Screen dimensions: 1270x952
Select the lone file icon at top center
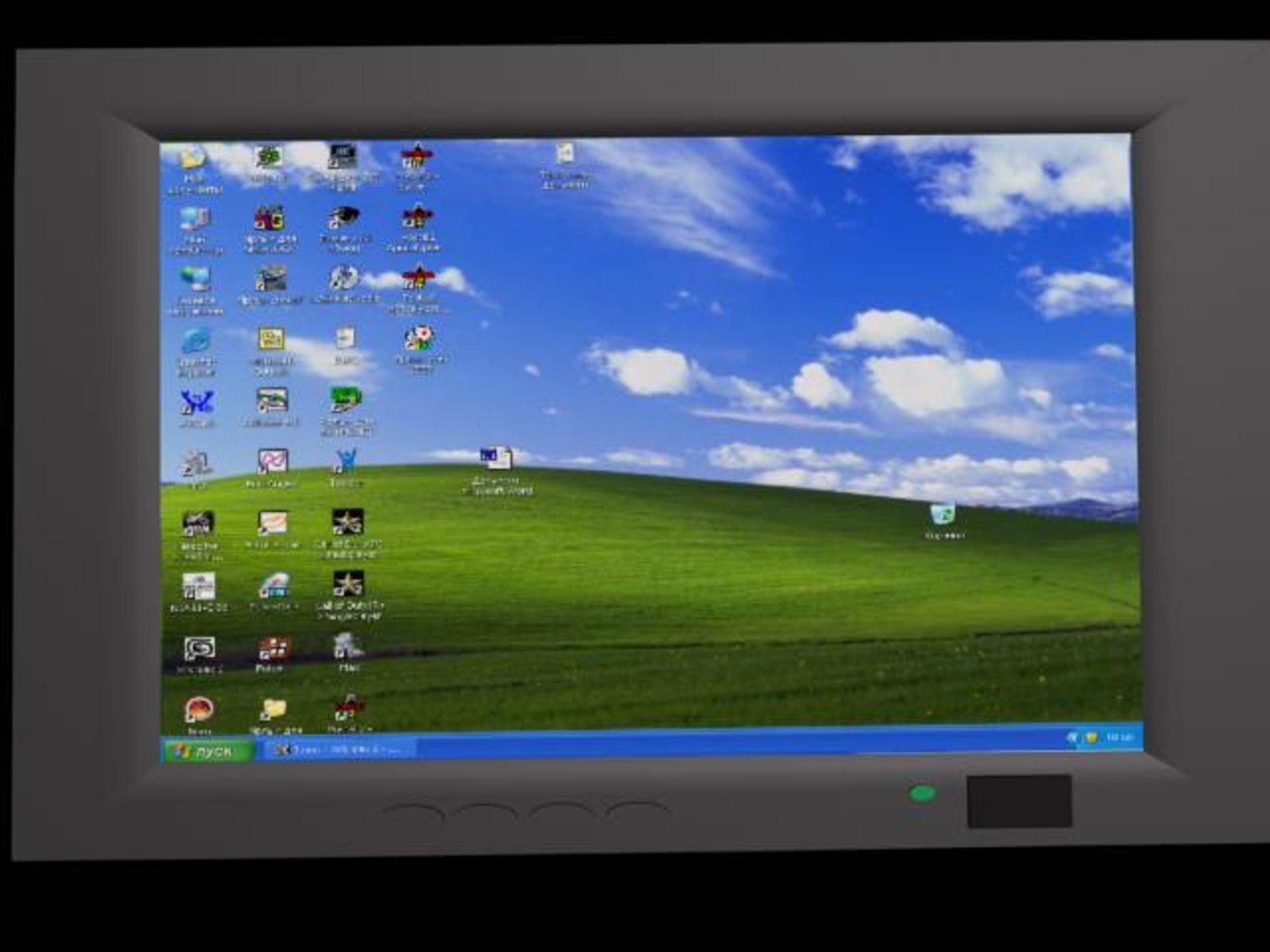point(564,153)
